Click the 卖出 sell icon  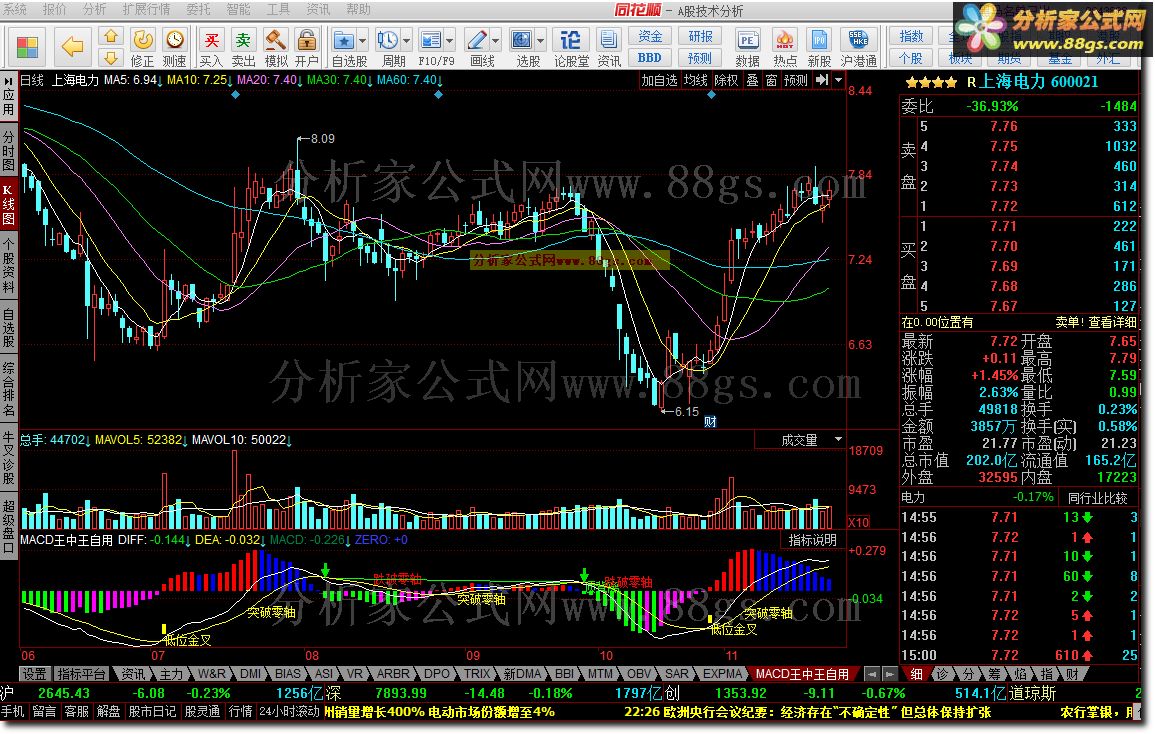243,40
